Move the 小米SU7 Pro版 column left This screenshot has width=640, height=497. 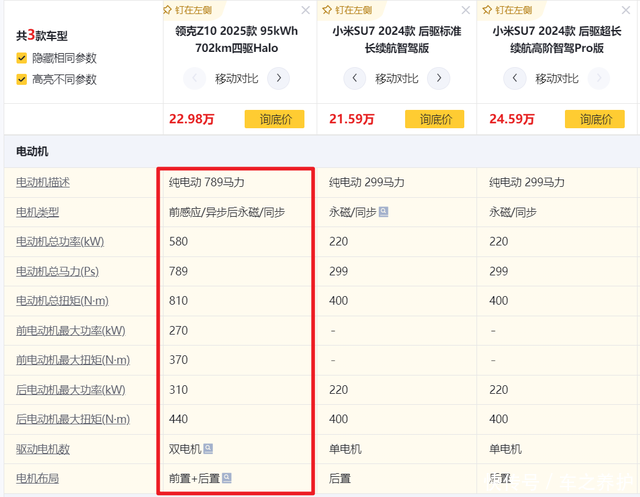(x=515, y=78)
